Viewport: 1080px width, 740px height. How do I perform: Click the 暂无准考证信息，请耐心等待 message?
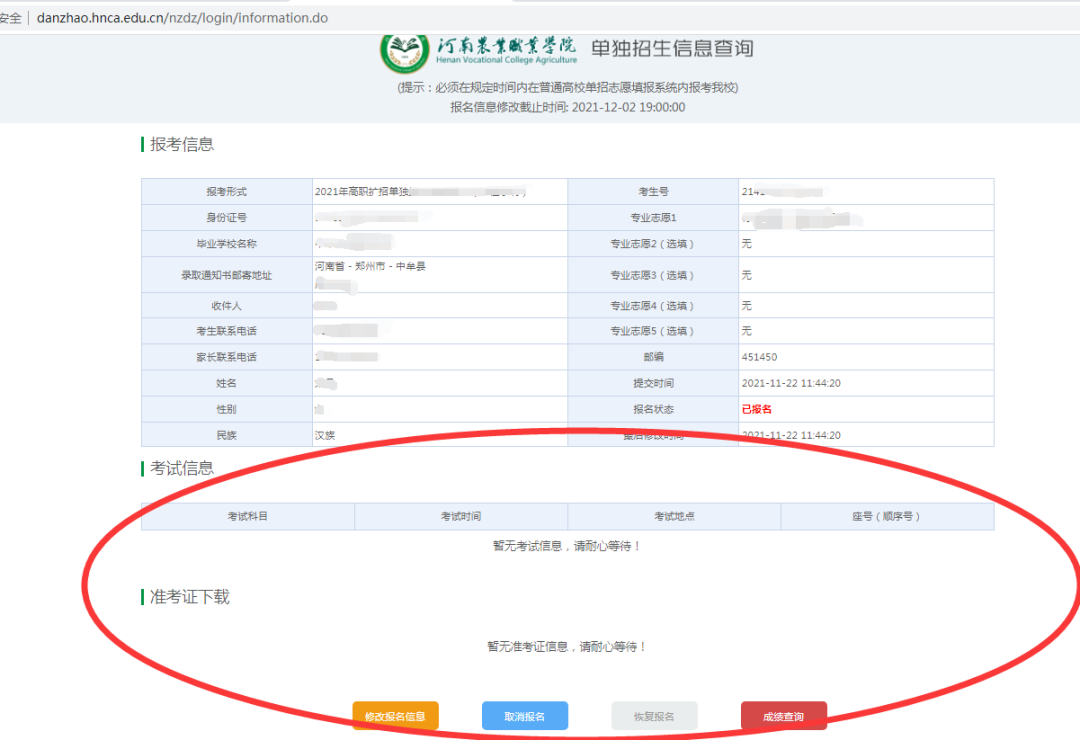tap(568, 646)
